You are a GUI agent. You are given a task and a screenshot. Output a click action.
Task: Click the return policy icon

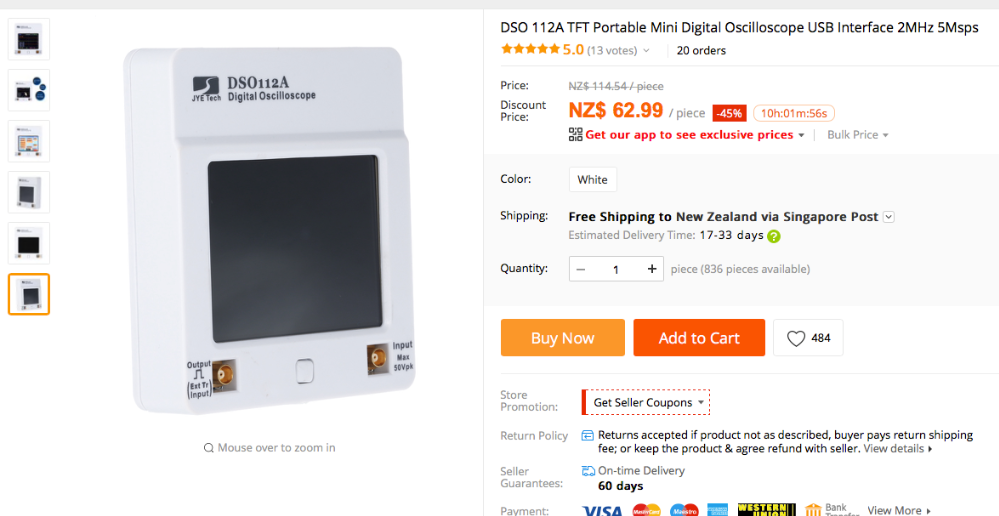click(x=587, y=436)
